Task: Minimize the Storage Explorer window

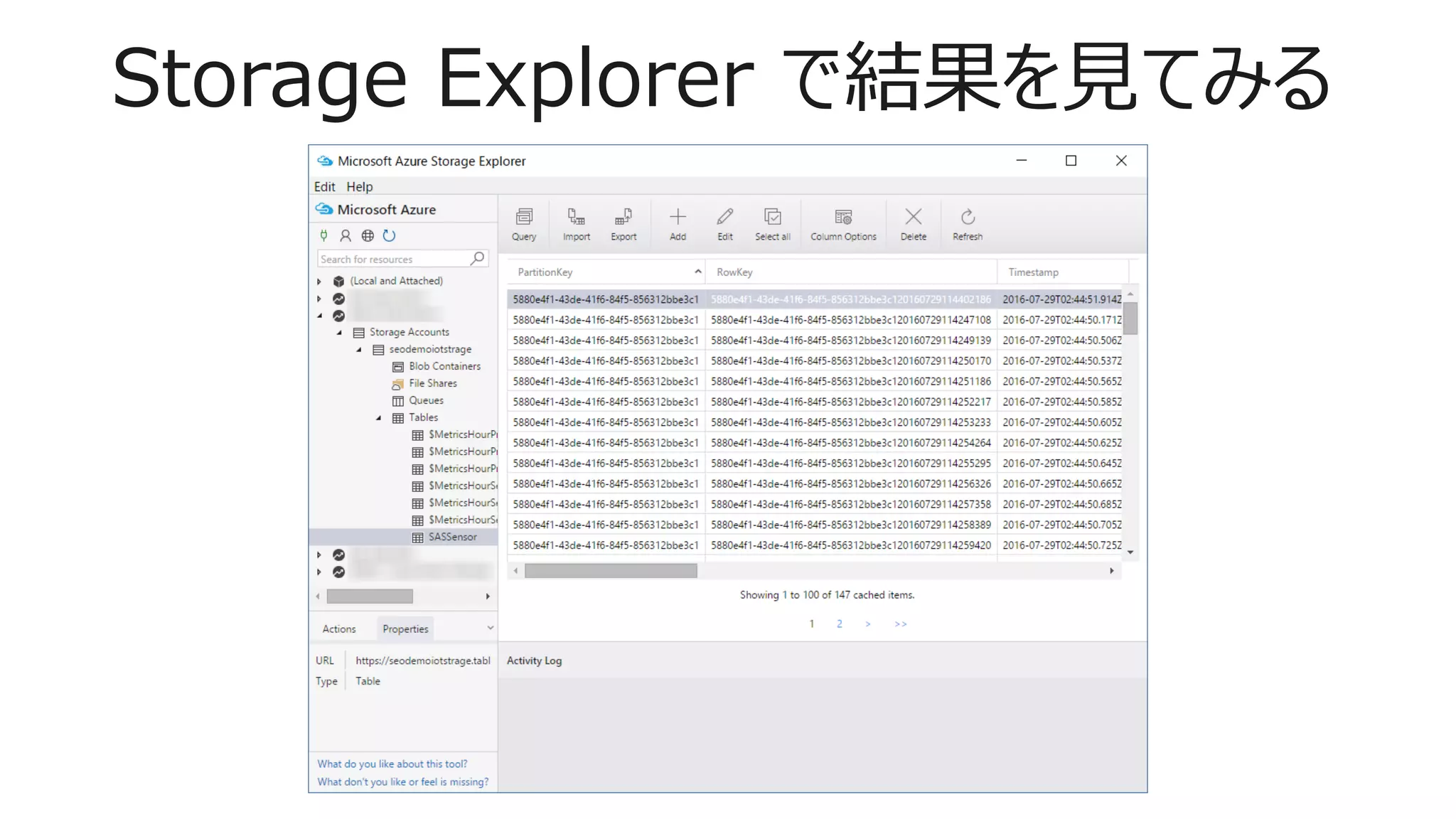Action: 1022,161
